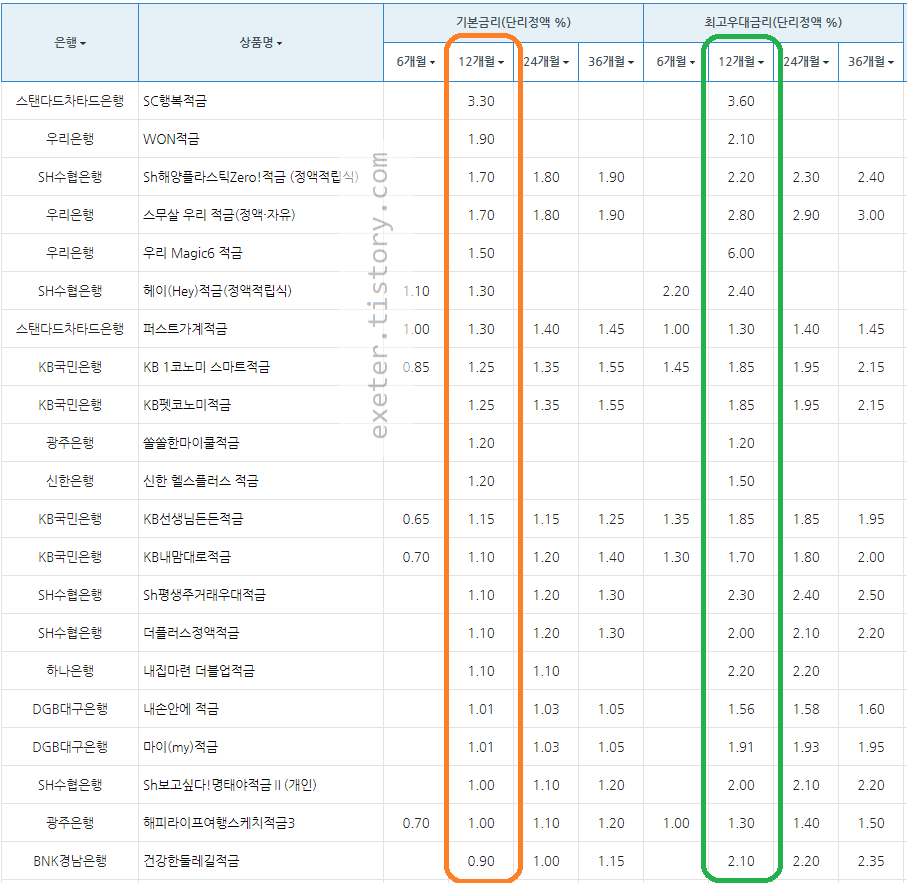907x883 pixels.
Task: Click 광주은행 in the 쏠쏠한마이쿨적금 row
Action: coord(70,443)
